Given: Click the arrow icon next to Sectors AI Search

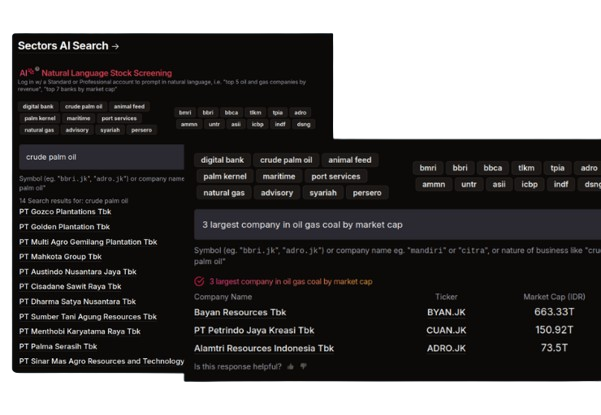Looking at the screenshot, I should [115, 46].
